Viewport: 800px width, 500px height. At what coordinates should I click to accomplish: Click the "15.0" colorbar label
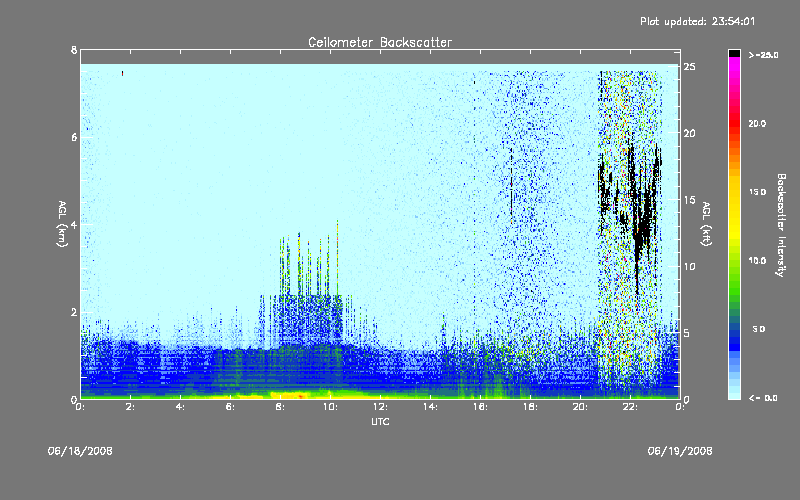tap(757, 192)
